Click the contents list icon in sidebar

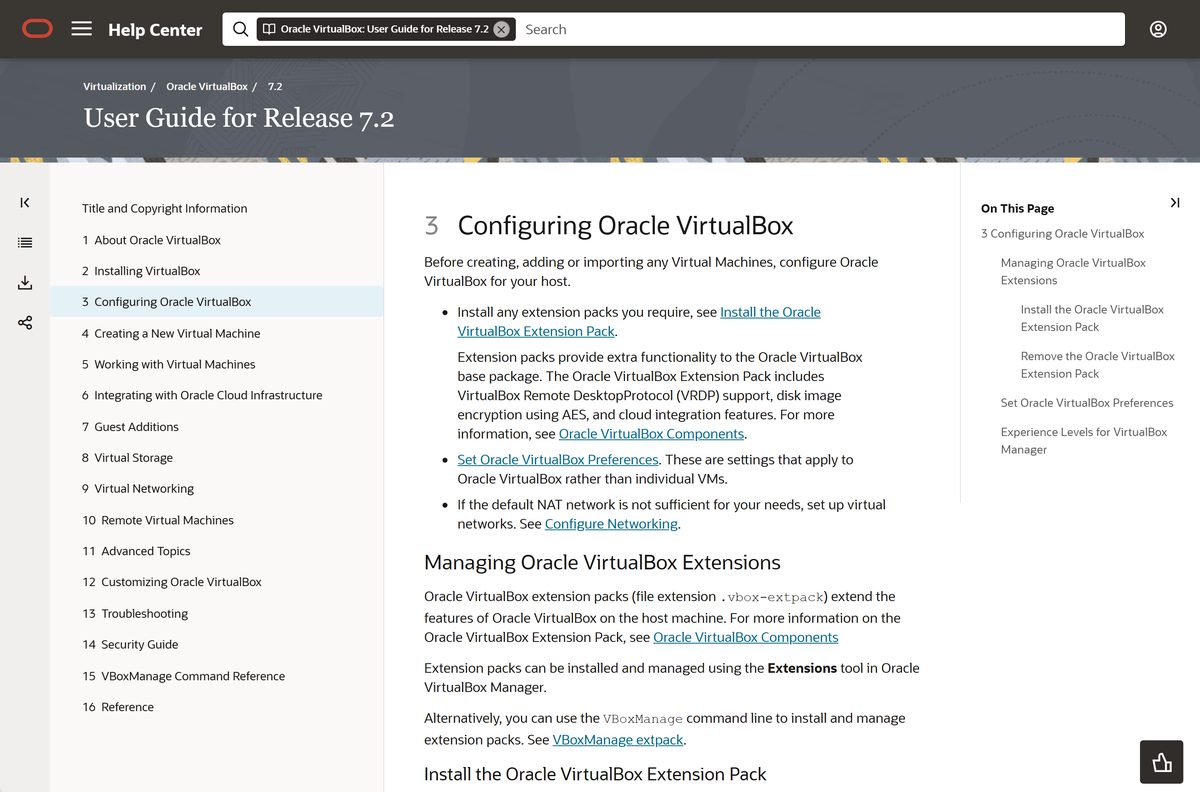click(x=25, y=242)
